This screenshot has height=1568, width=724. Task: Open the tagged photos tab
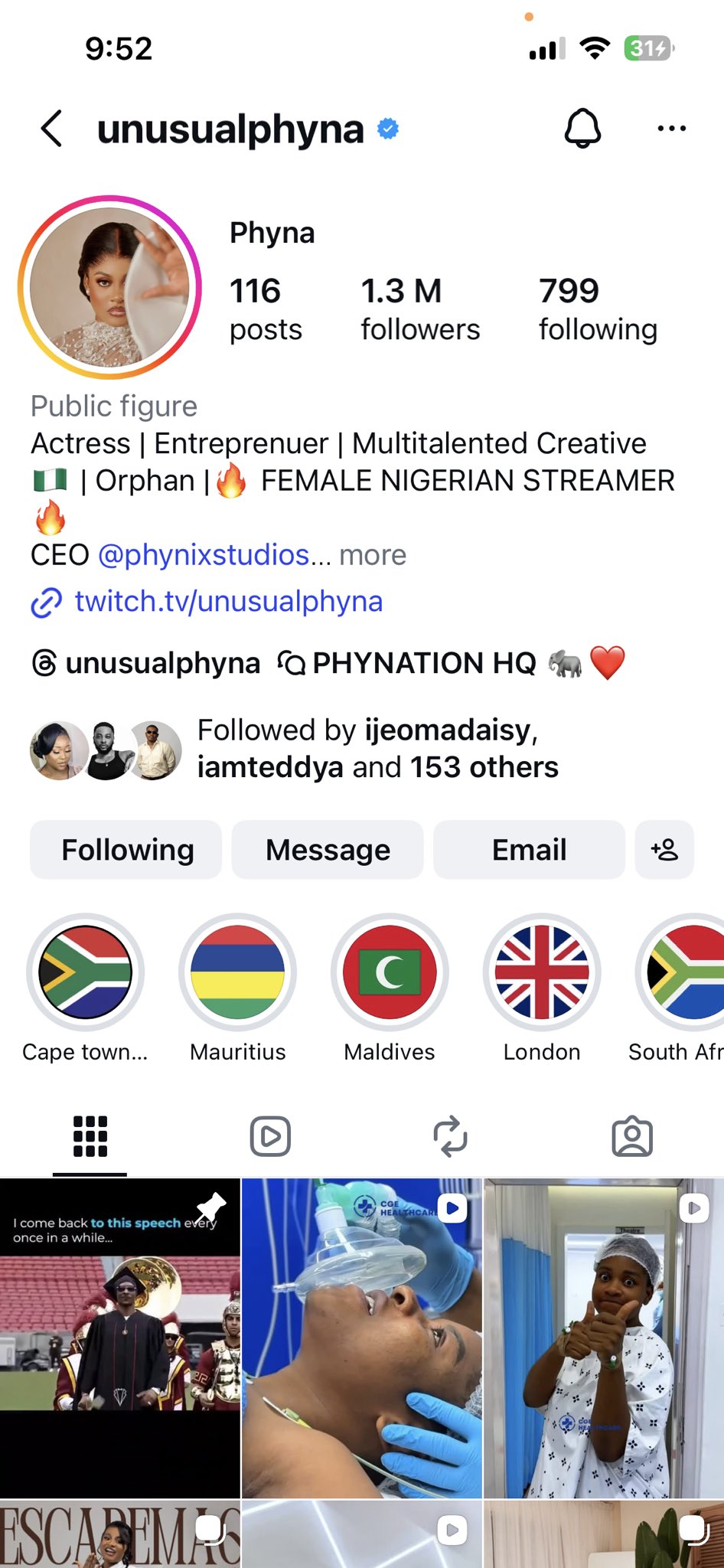click(x=632, y=1136)
